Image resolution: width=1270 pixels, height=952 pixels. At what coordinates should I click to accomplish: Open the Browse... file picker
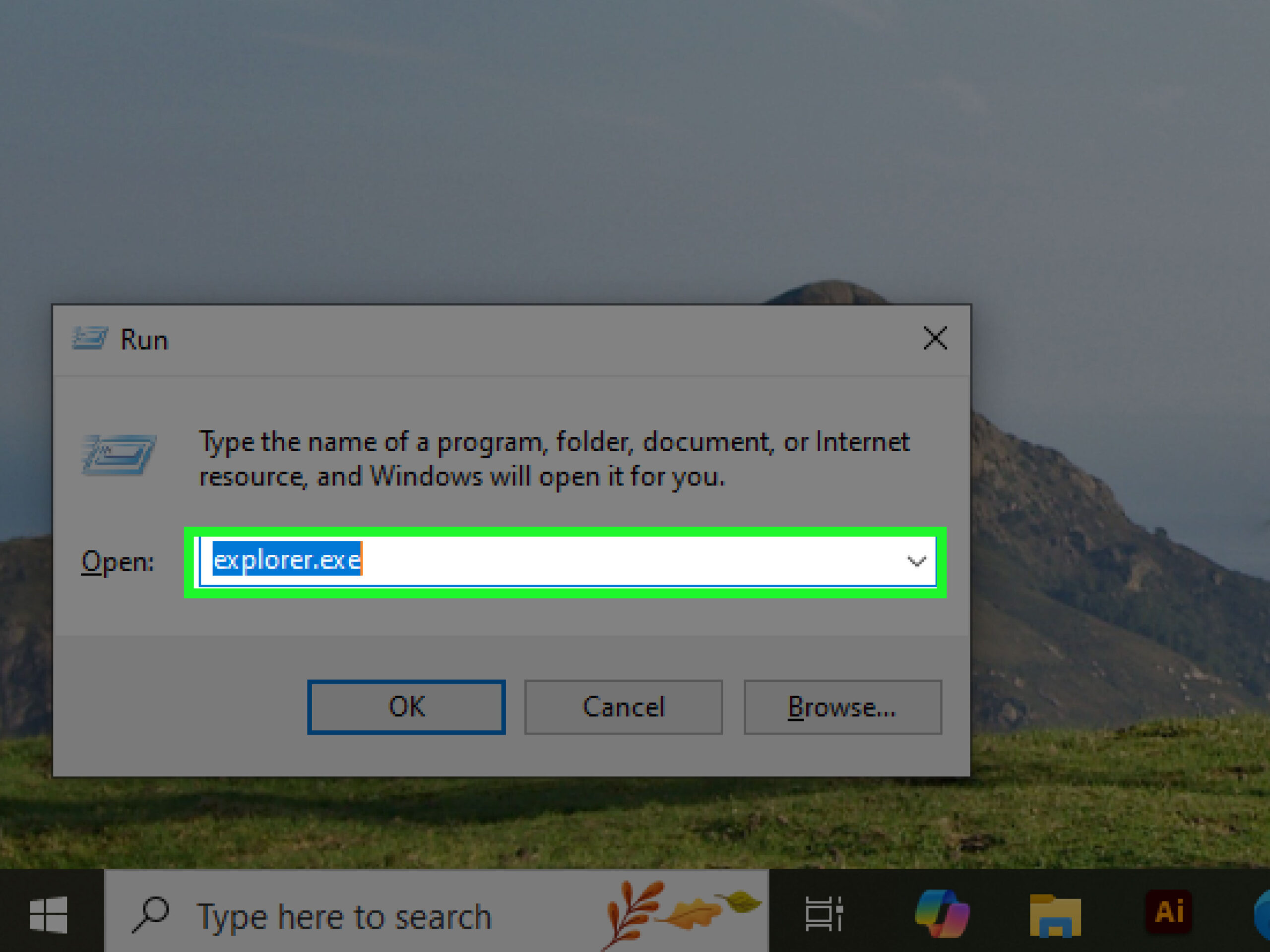[x=842, y=707]
